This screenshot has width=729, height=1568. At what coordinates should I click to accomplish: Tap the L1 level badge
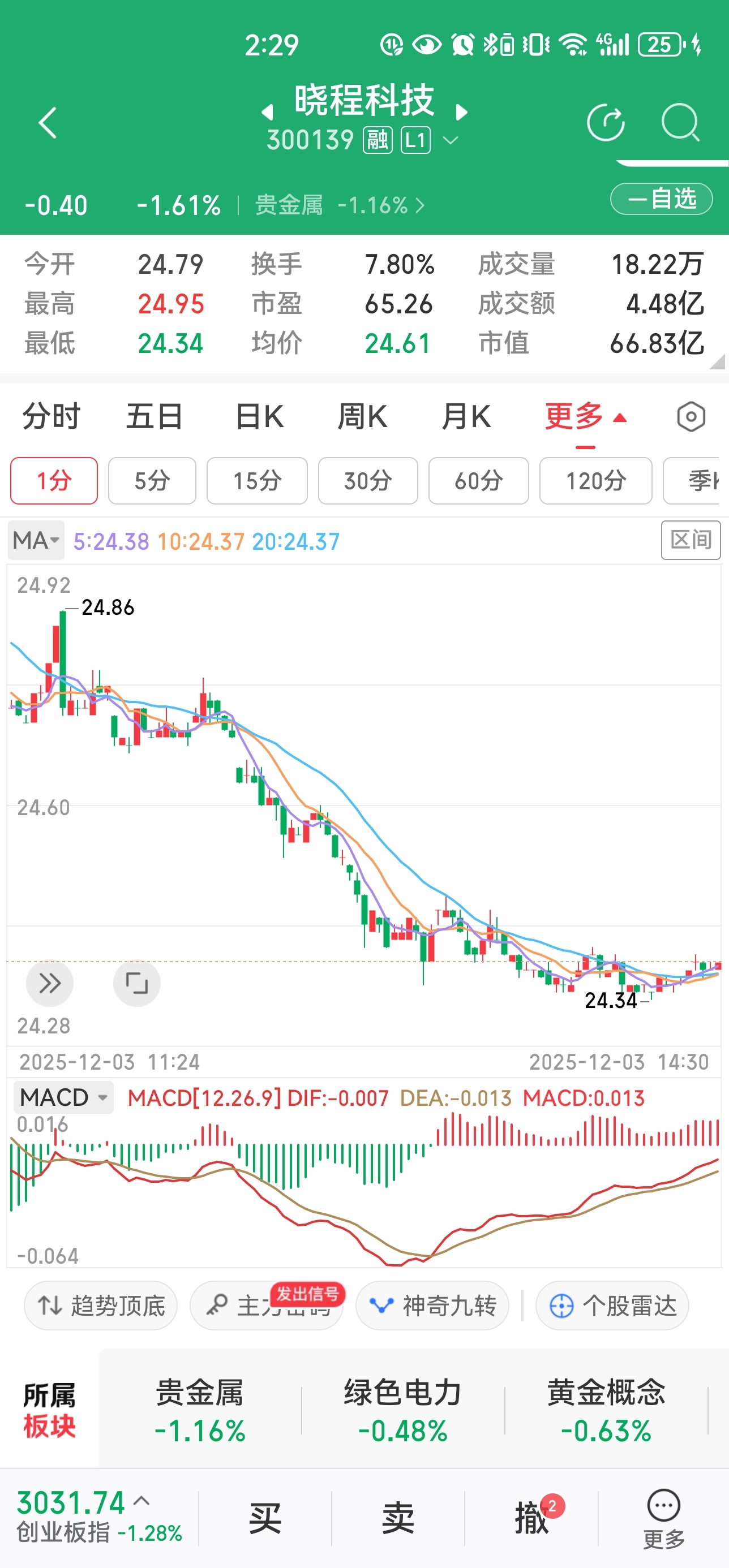coord(416,140)
